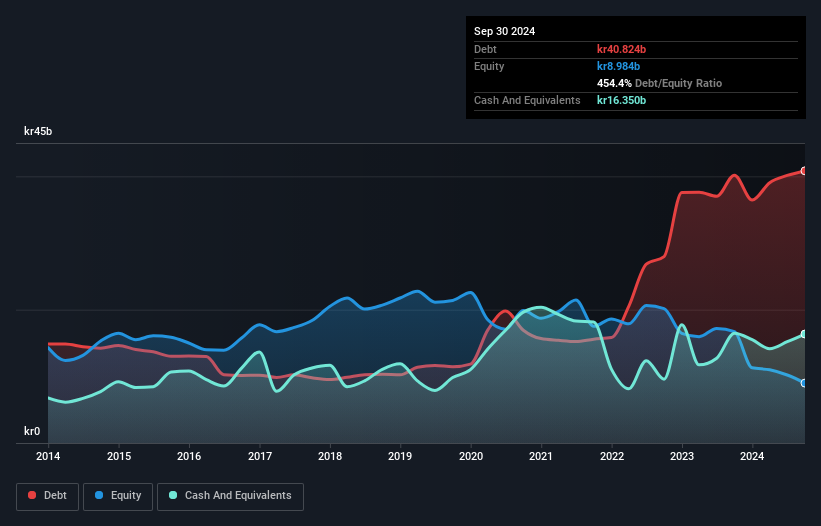Image resolution: width=821 pixels, height=526 pixels.
Task: Click the 2019 x-axis label
Action: point(400,456)
